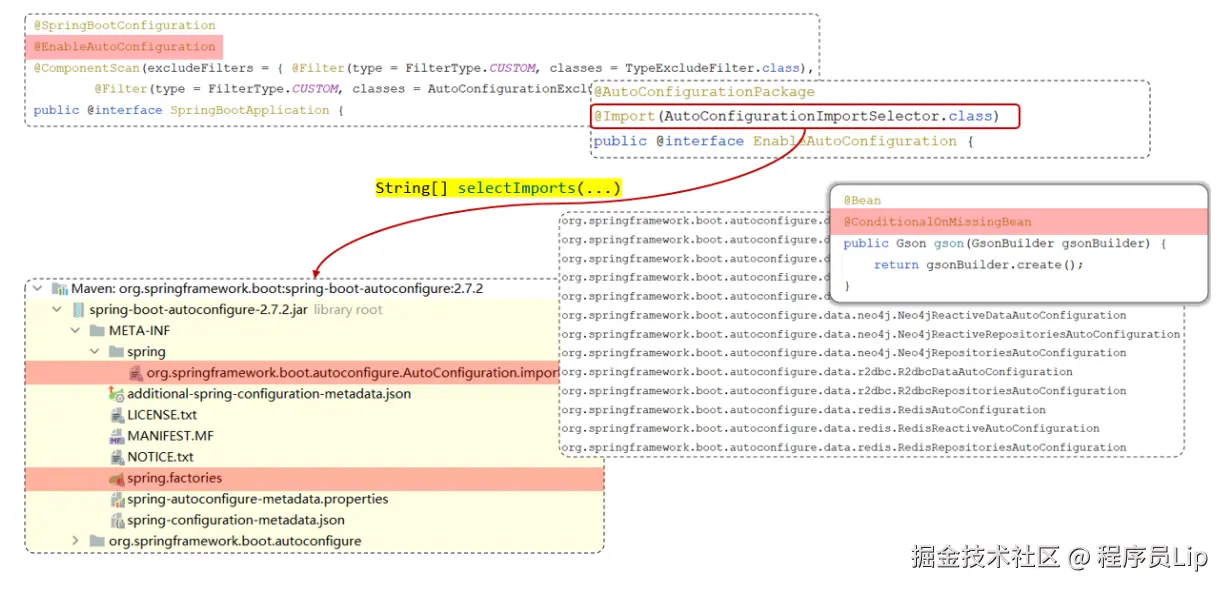The image size is (1227, 590).
Task: Click the RedisRepositoriesAutoConfiguration entry
Action: click(843, 448)
